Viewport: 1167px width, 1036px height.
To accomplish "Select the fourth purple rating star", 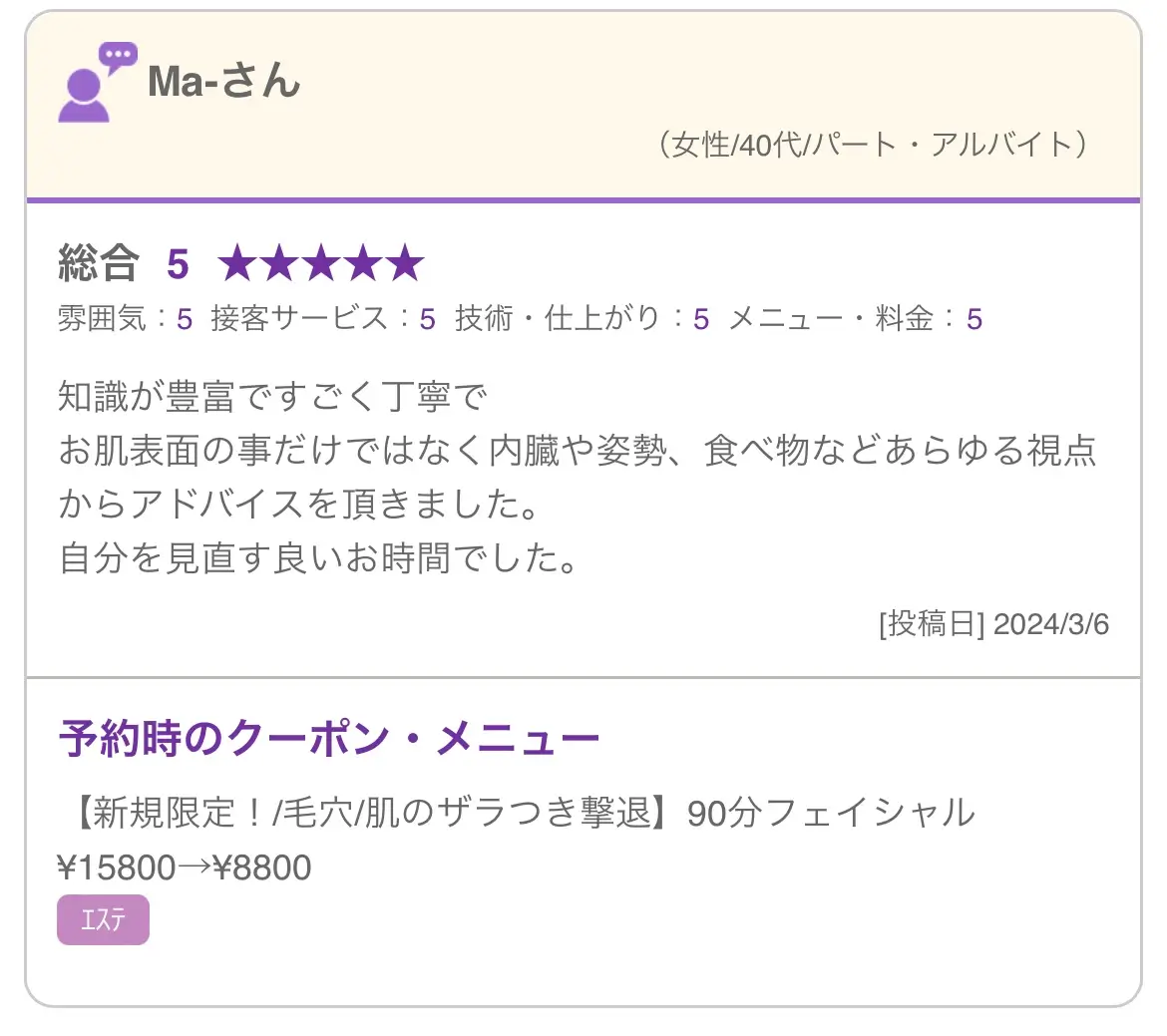I will click(363, 262).
